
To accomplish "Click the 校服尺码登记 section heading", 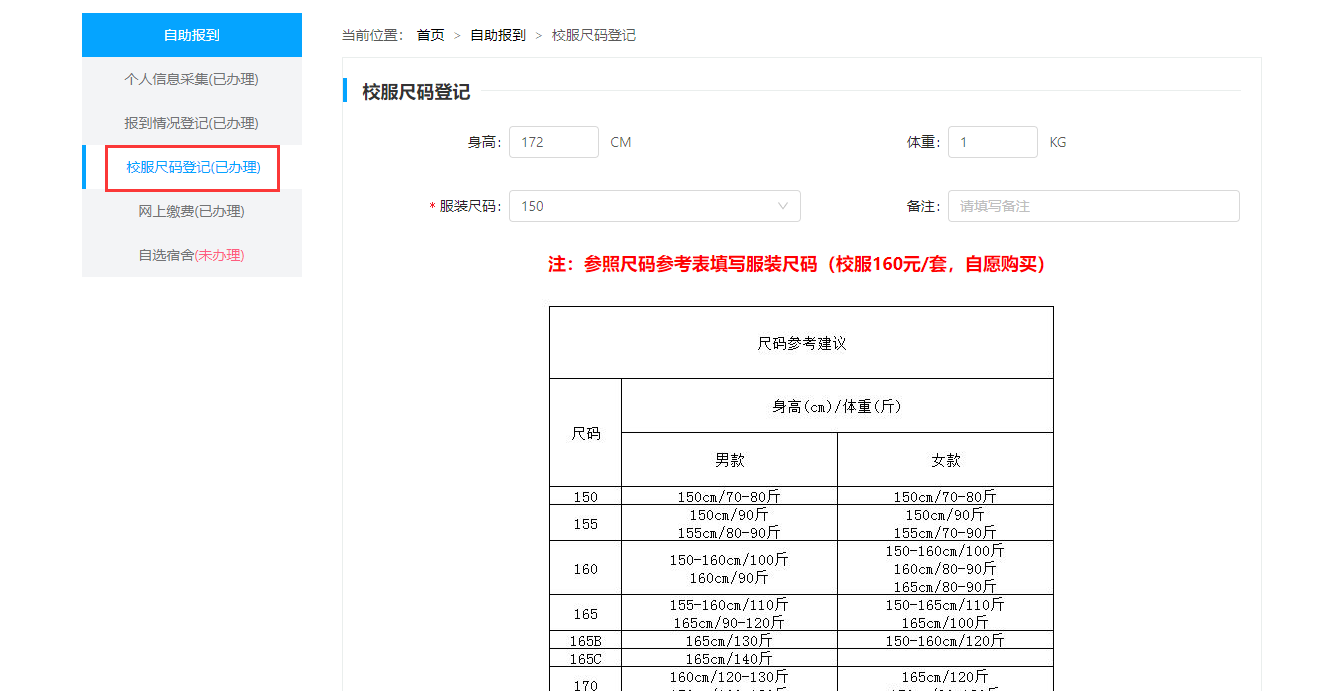I will click(416, 92).
